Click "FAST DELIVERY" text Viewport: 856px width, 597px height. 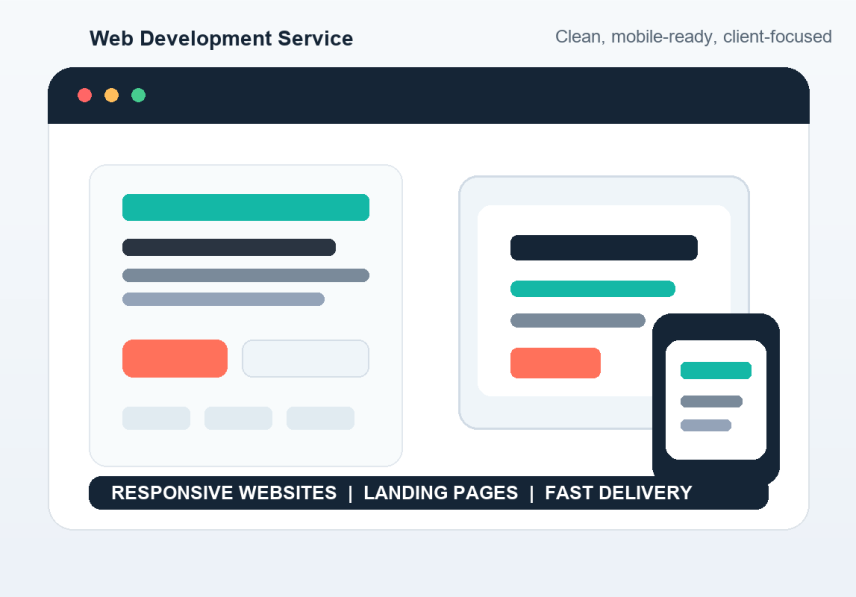coord(618,493)
